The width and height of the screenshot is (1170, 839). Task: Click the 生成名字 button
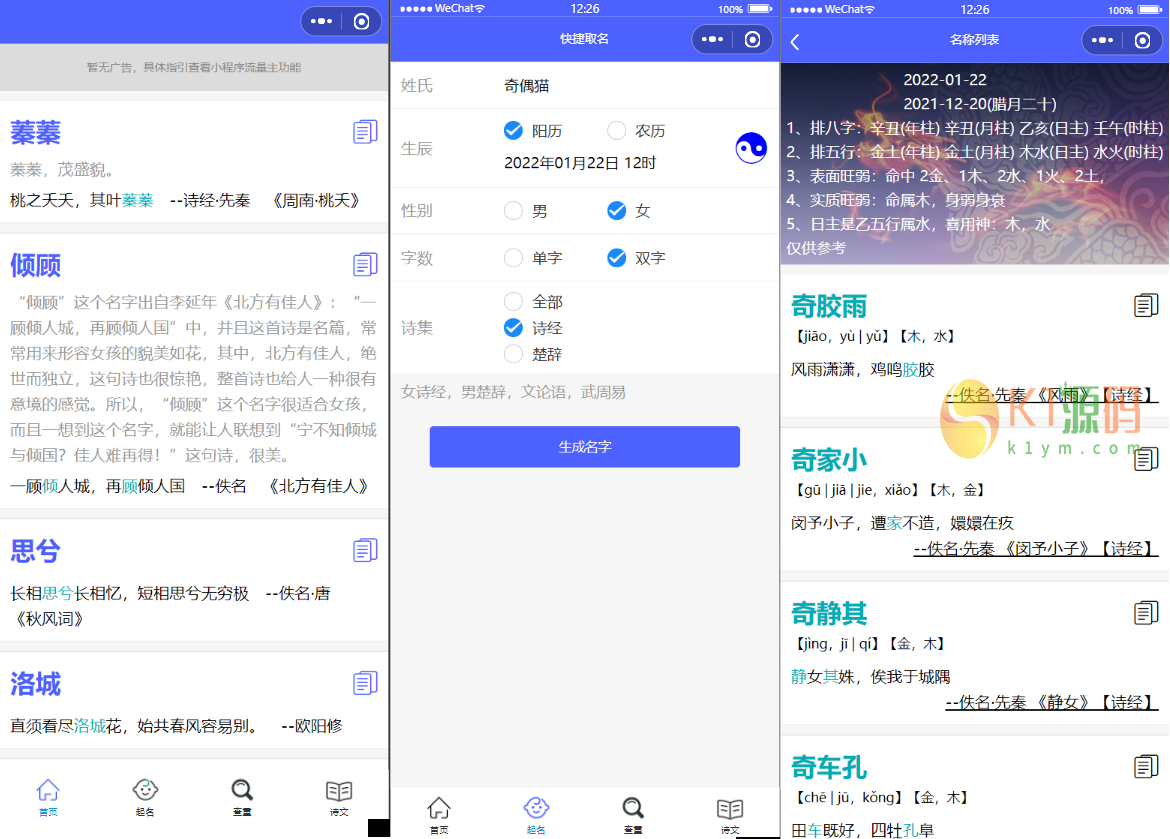584,446
